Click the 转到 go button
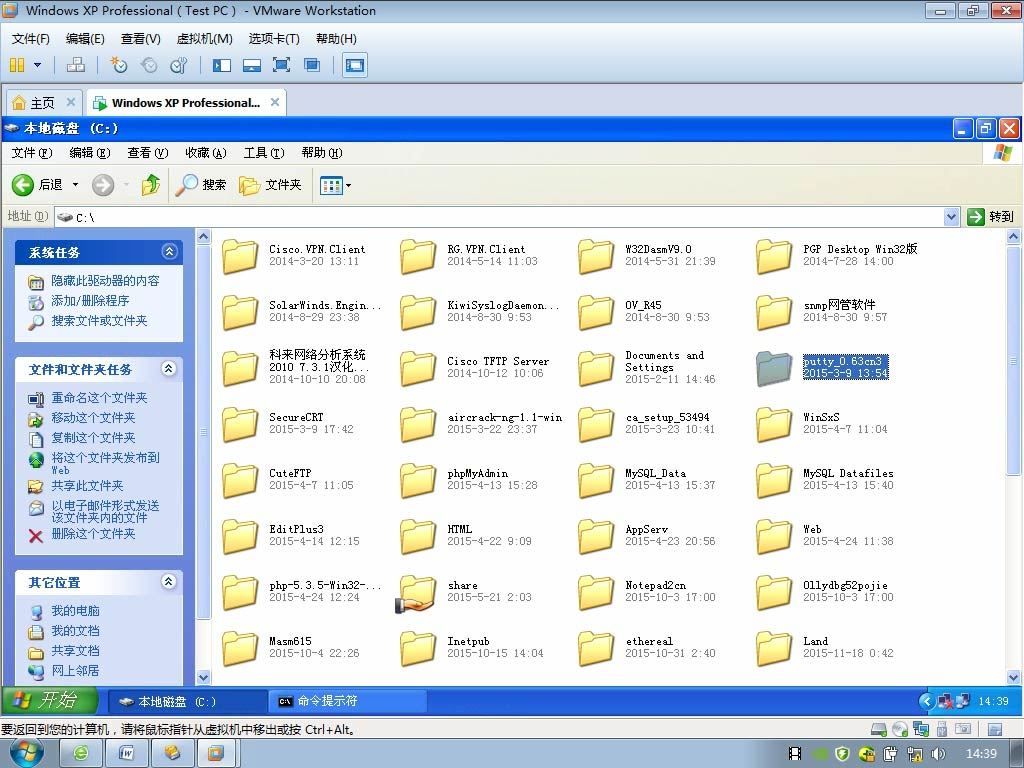1024x768 pixels. point(991,217)
